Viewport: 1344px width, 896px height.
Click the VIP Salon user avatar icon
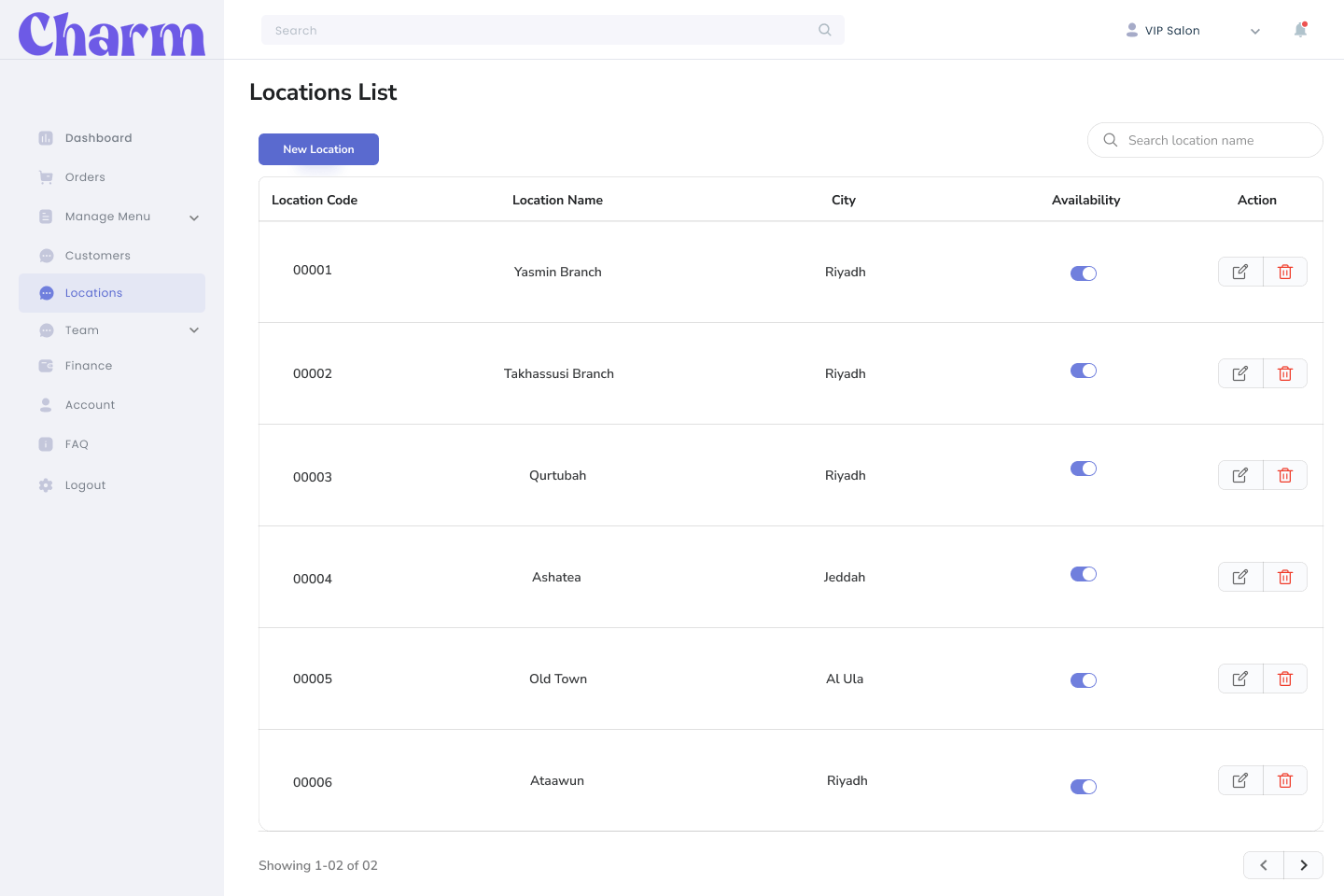[x=1132, y=30]
